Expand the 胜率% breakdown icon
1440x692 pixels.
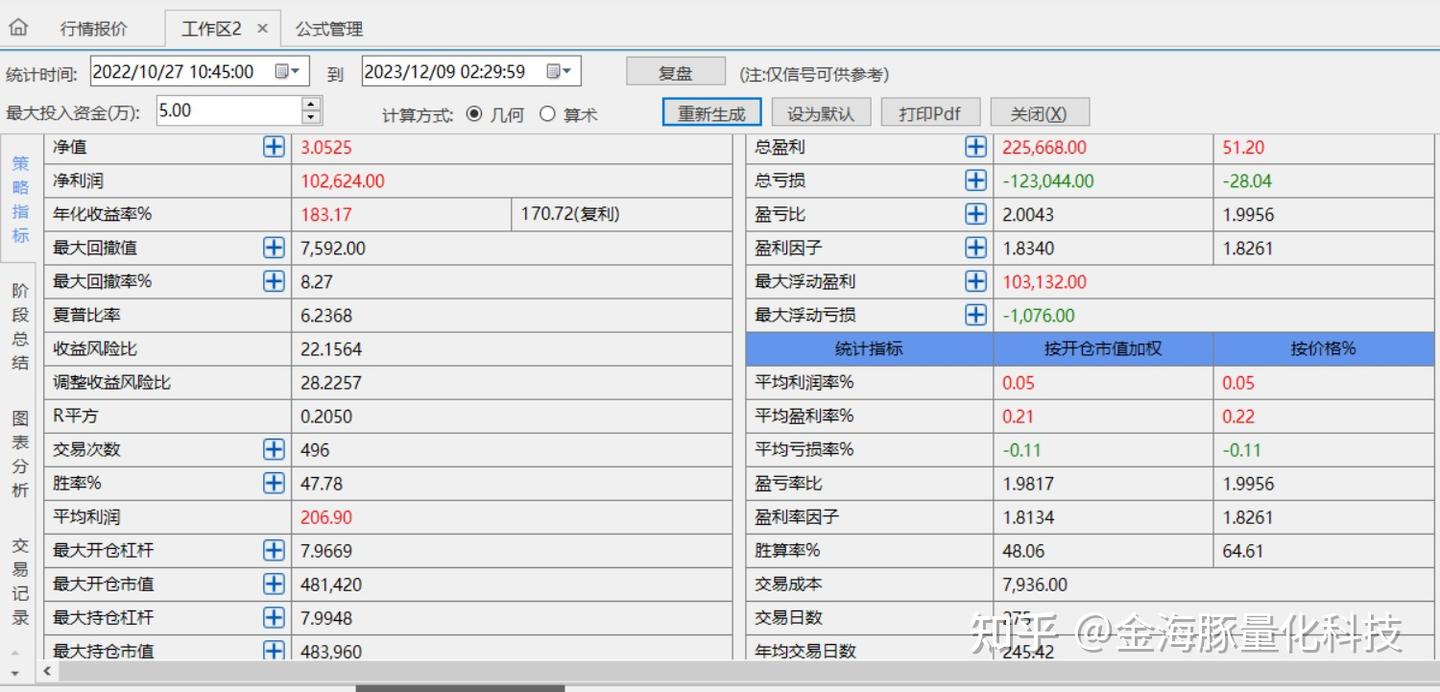273,482
